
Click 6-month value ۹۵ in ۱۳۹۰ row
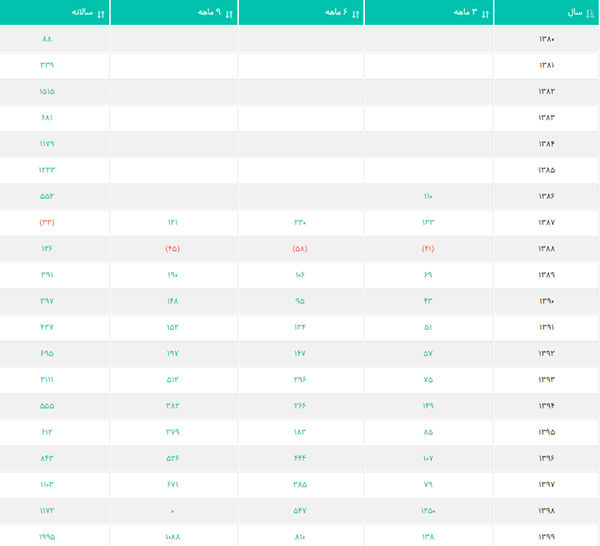coord(300,301)
